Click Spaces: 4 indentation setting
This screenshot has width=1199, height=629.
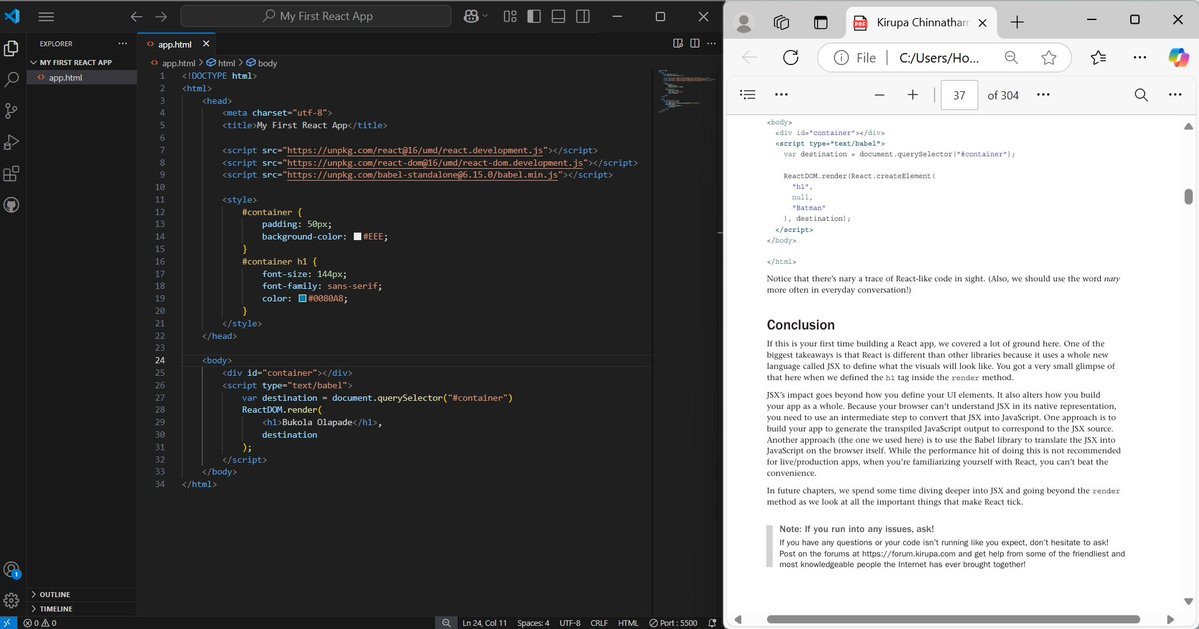[533, 623]
